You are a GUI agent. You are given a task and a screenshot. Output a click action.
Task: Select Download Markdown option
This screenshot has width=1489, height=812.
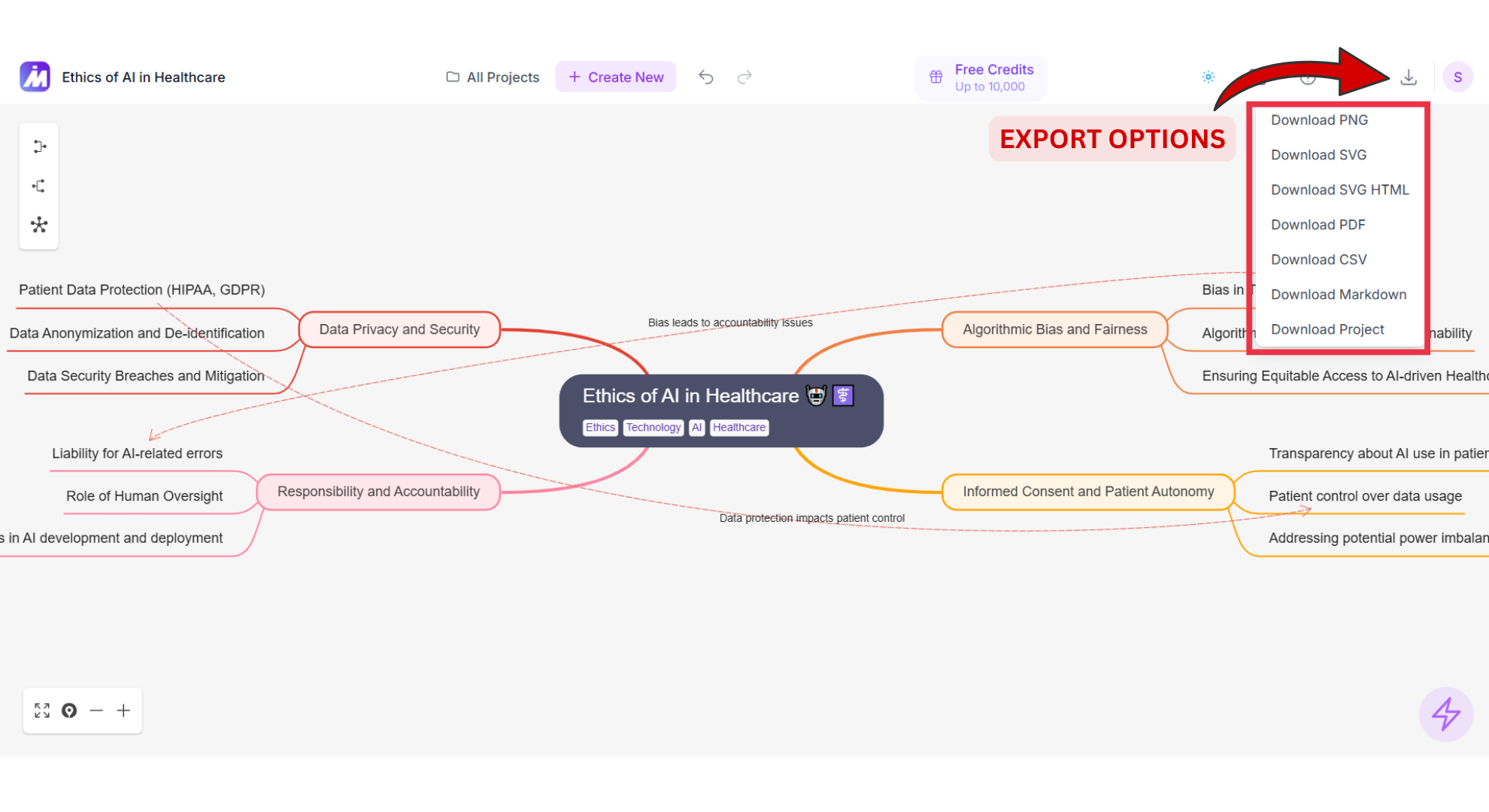tap(1338, 295)
